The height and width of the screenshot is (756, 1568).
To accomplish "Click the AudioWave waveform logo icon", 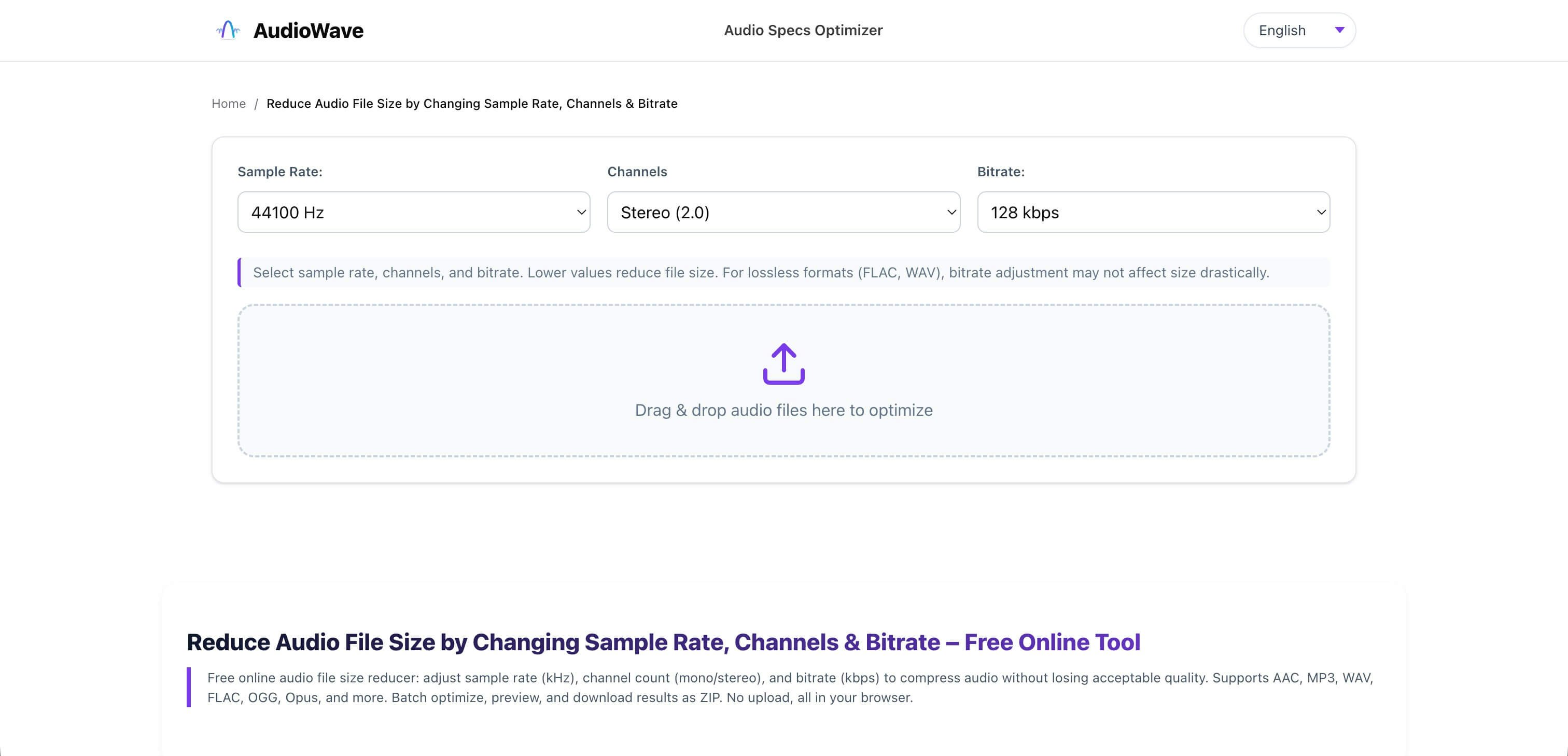I will tap(228, 30).
